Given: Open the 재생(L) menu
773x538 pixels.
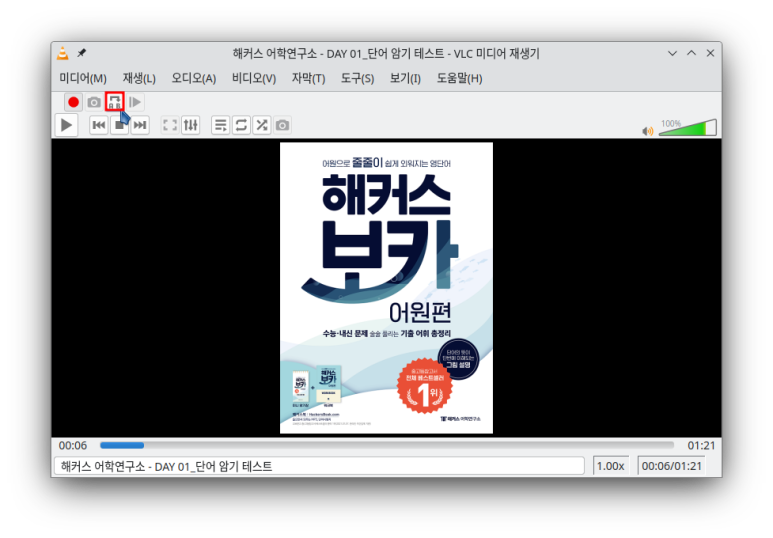Looking at the screenshot, I should pos(139,78).
